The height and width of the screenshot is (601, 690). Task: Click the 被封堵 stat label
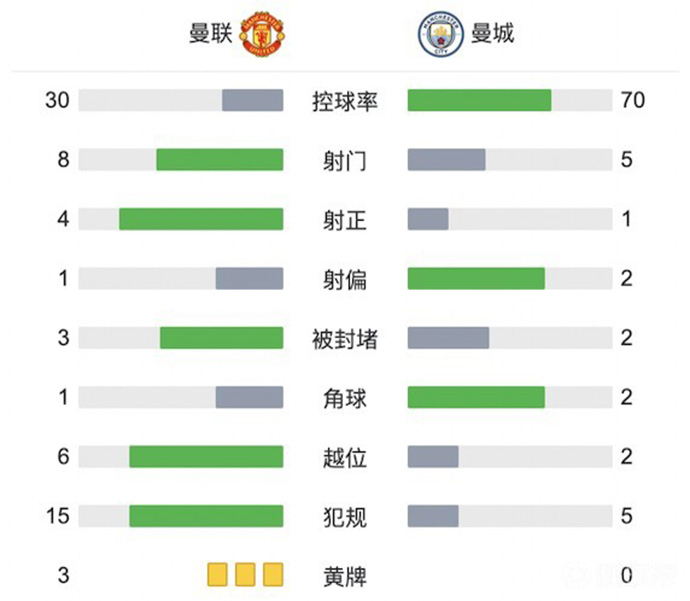coord(345,338)
